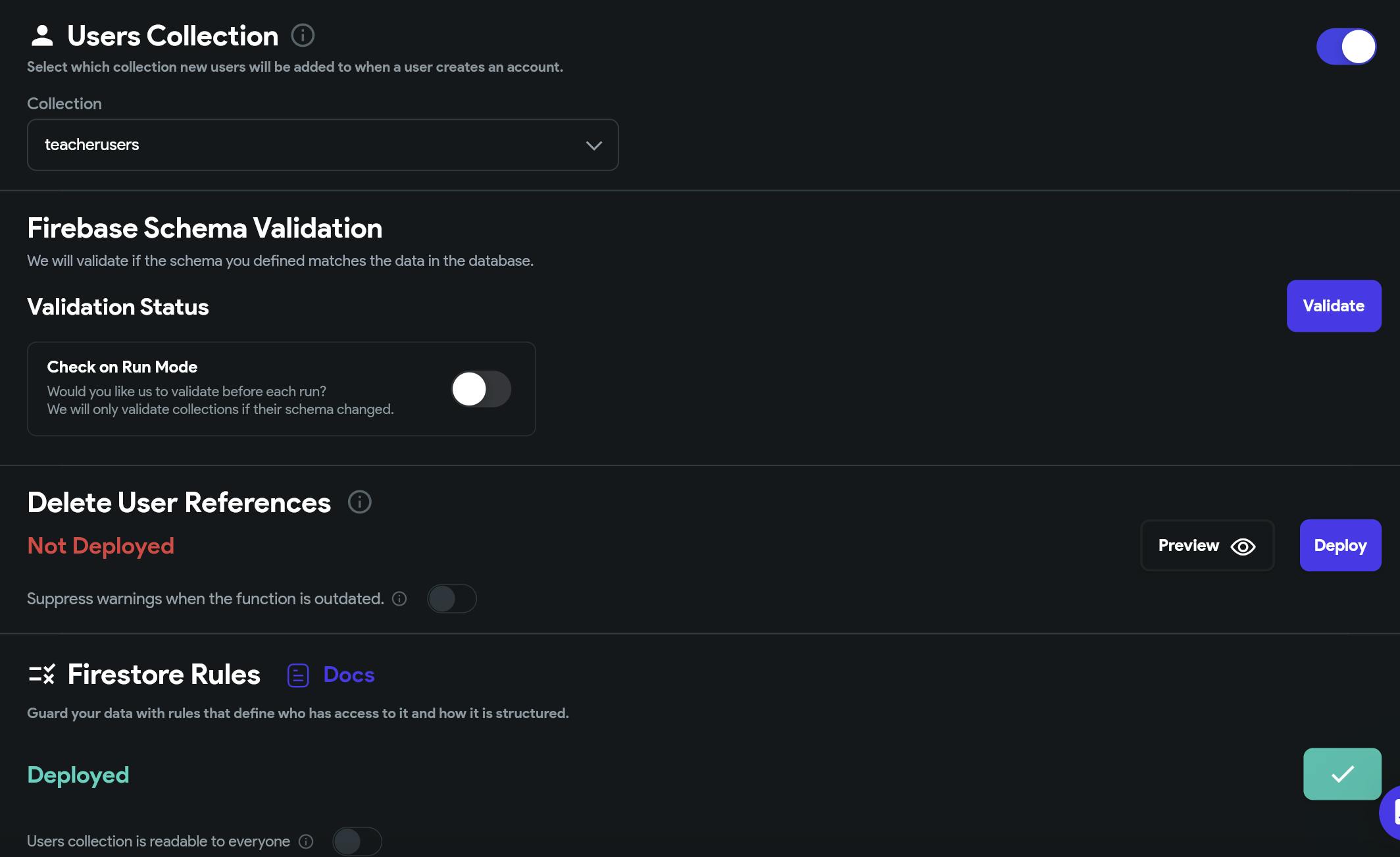Image resolution: width=1400 pixels, height=857 pixels.
Task: Click info icon beside Delete User References
Action: click(x=359, y=502)
